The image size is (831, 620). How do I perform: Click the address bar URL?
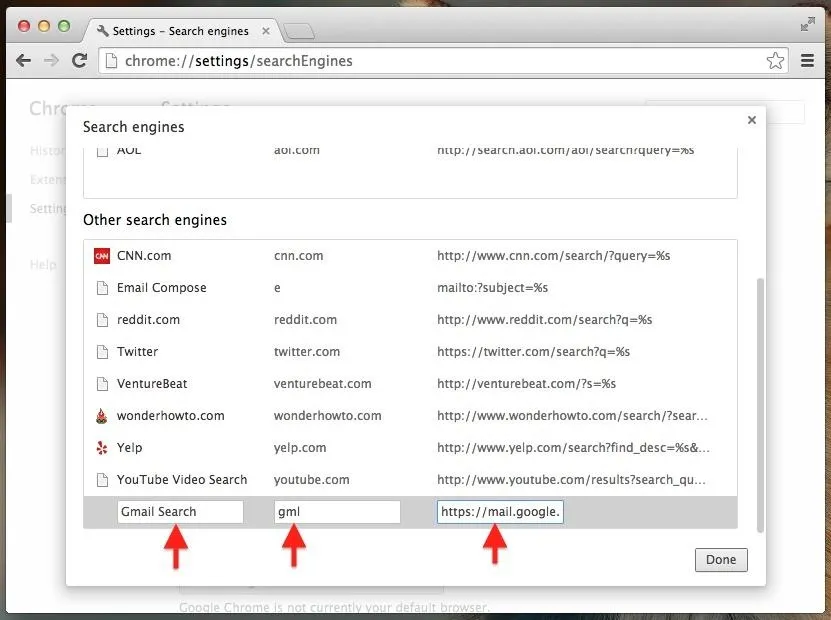pos(238,61)
